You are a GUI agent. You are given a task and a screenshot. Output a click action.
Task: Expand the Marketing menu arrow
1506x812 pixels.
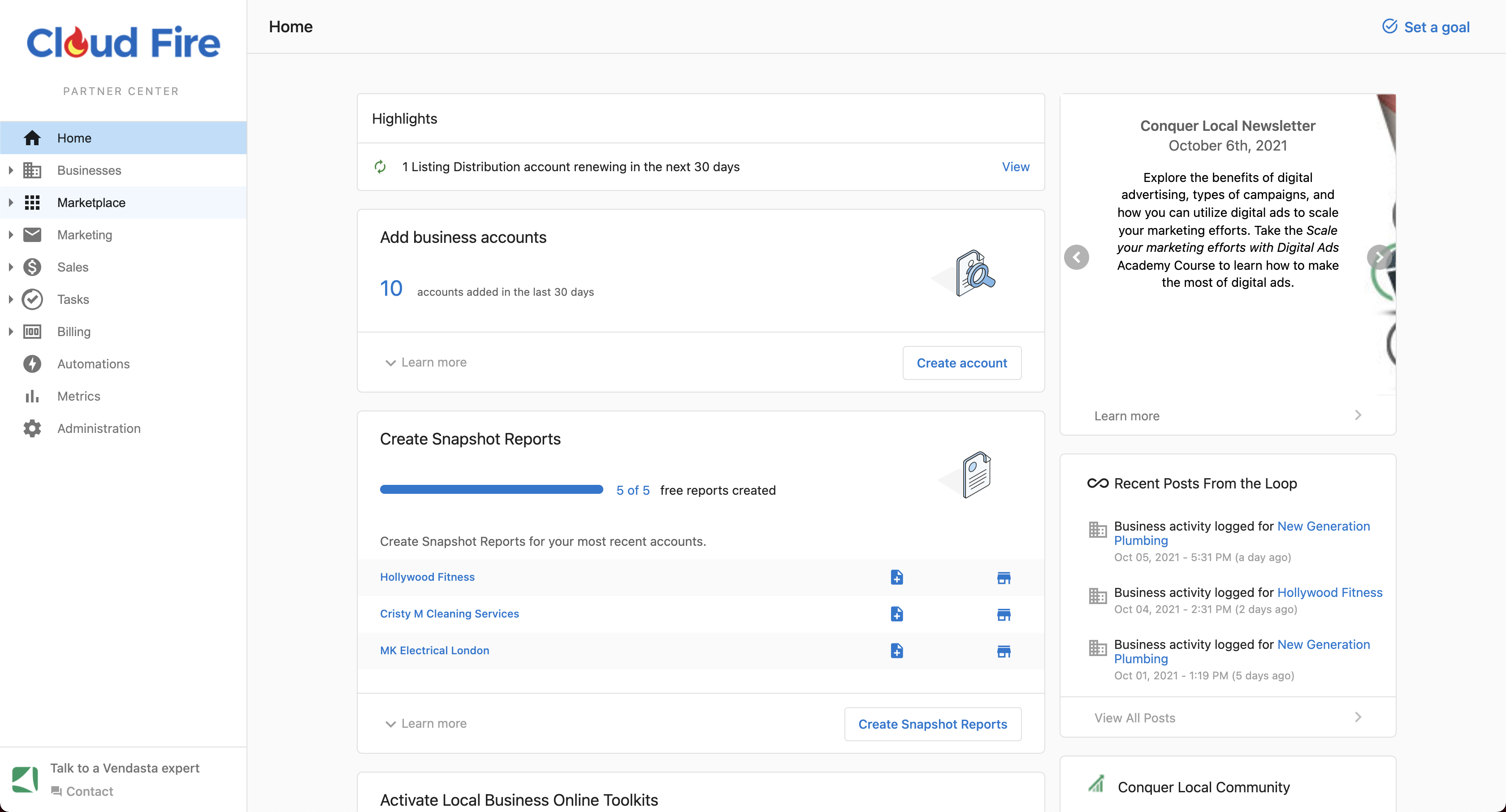coord(10,234)
